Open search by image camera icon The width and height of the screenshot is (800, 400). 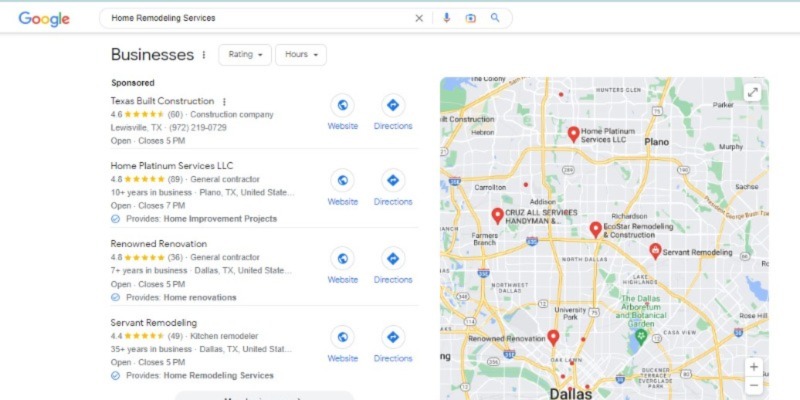coord(470,18)
